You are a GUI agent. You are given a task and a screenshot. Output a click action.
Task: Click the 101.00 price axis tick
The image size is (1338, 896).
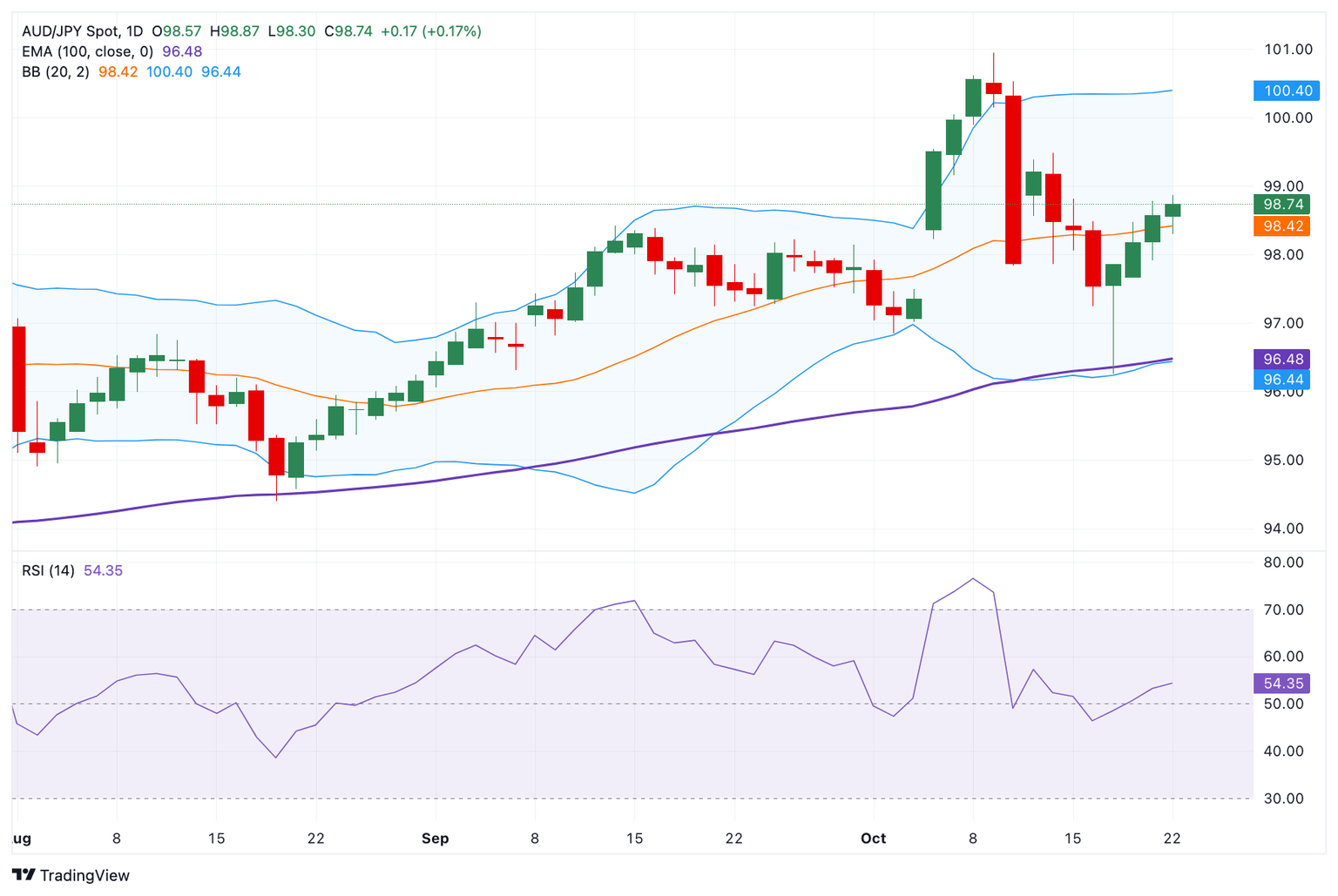pyautogui.click(x=1287, y=50)
